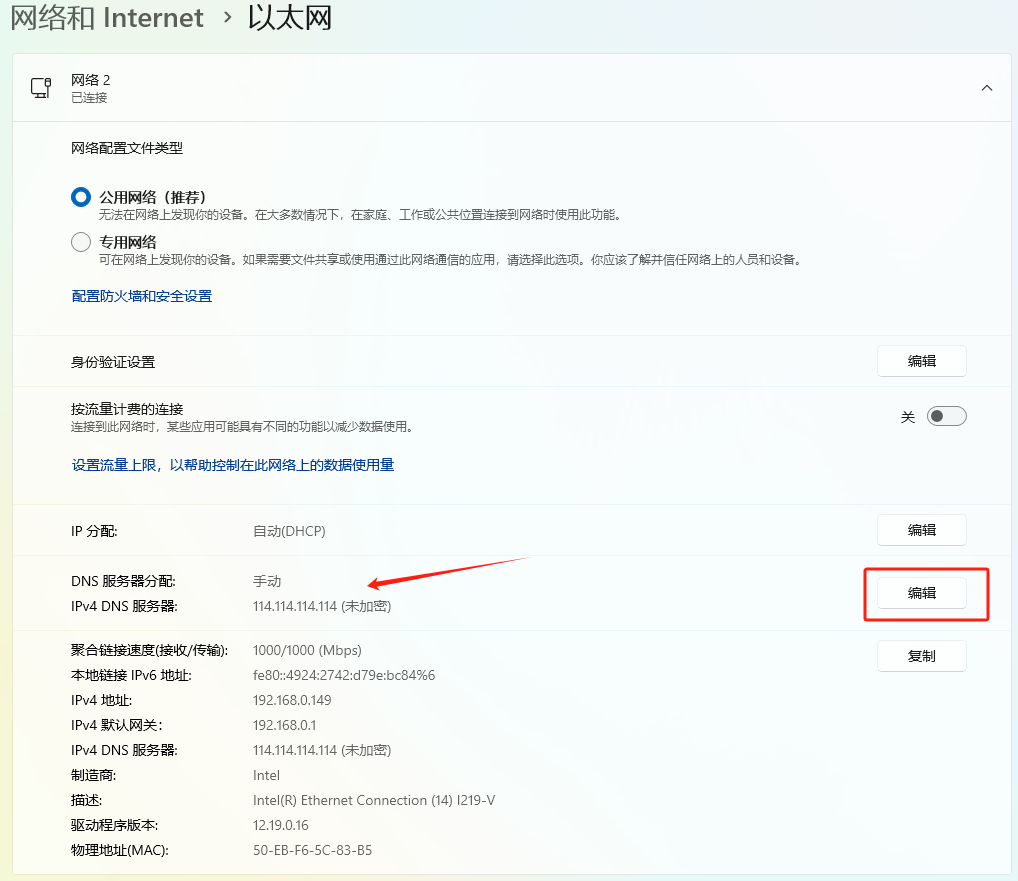The width and height of the screenshot is (1018, 881).
Task: Click the IPv6 link-local address value
Action: tap(344, 675)
